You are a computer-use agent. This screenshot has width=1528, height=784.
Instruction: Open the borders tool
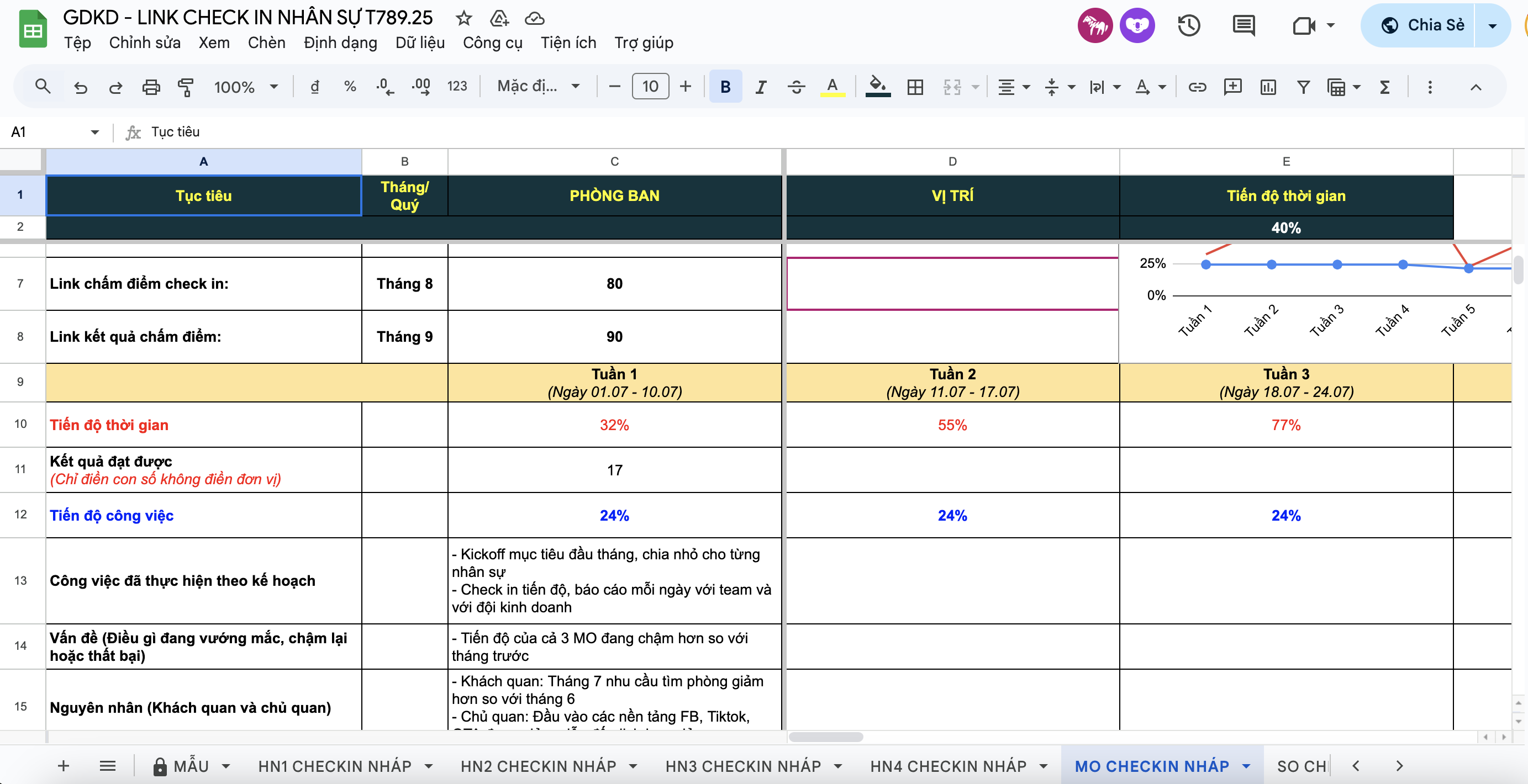[915, 87]
